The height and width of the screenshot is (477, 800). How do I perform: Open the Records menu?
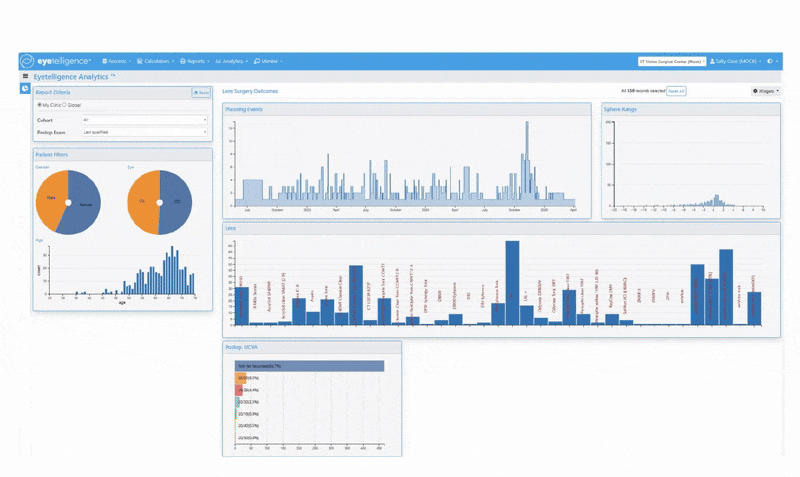[x=114, y=61]
